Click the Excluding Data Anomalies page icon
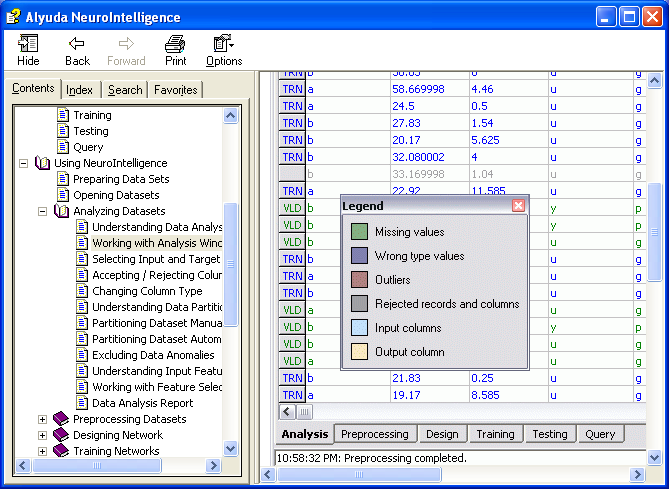Screen dimensions: 669x489 tap(82, 355)
